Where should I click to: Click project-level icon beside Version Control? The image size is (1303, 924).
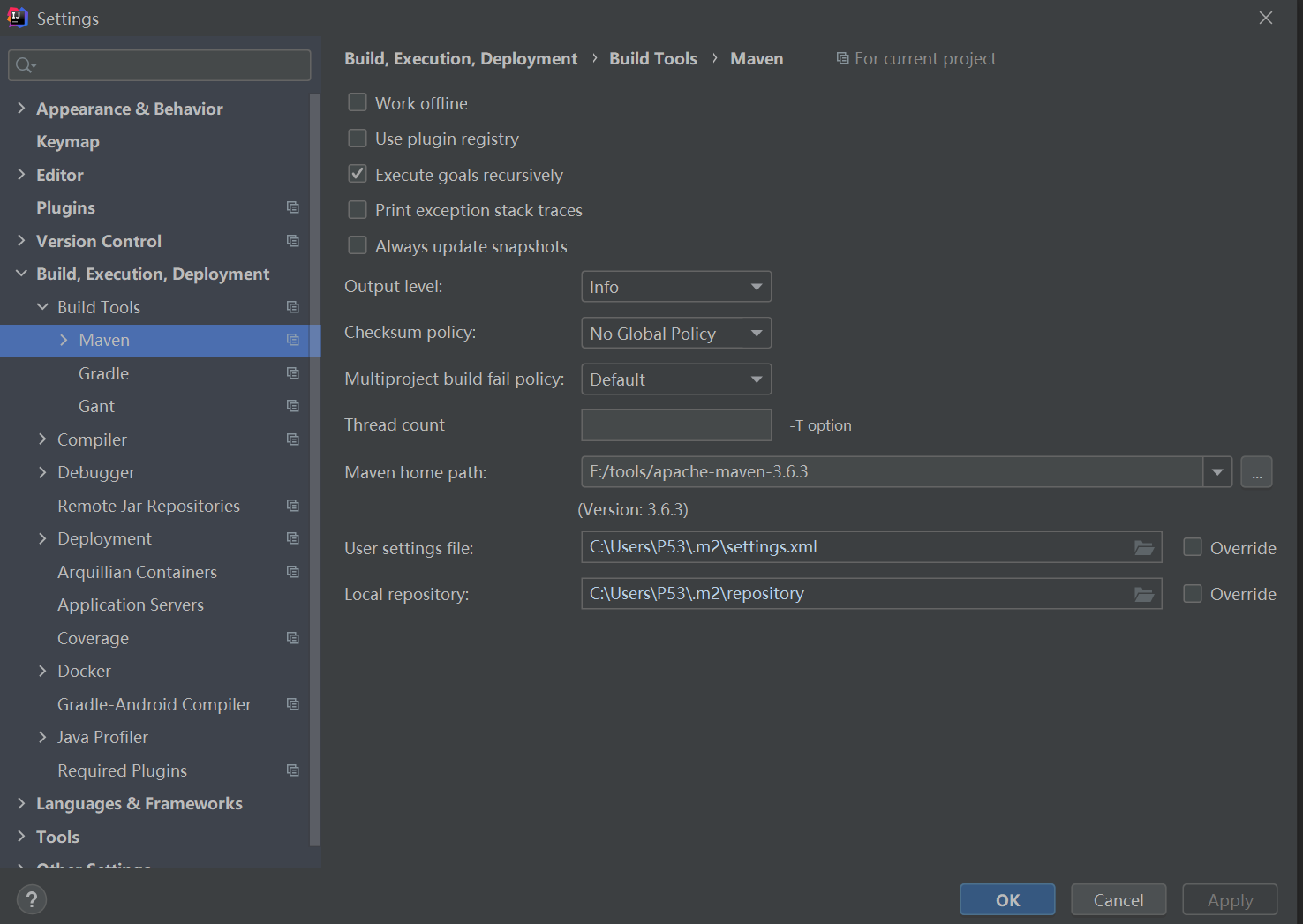click(293, 241)
